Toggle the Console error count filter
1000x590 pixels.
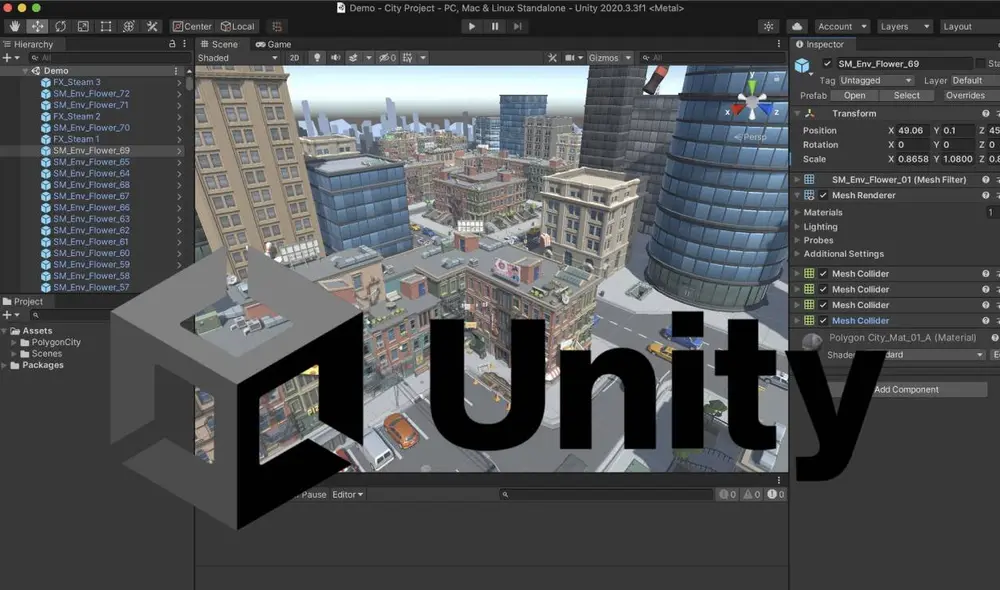776,494
